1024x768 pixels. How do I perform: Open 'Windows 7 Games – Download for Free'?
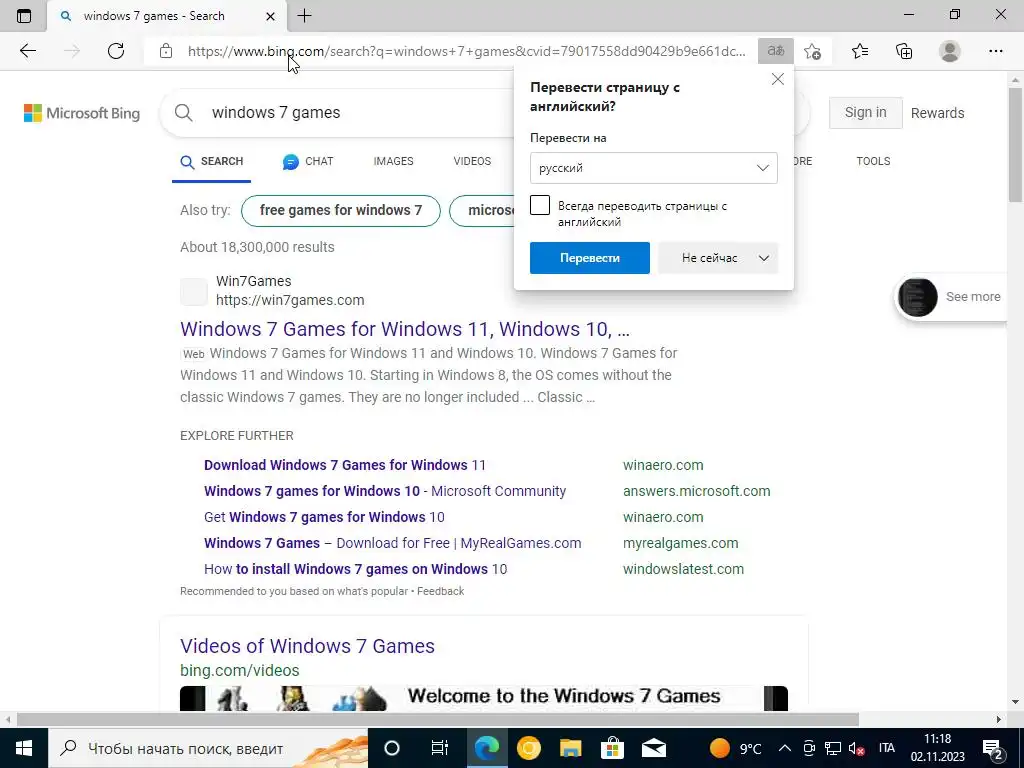tap(392, 543)
